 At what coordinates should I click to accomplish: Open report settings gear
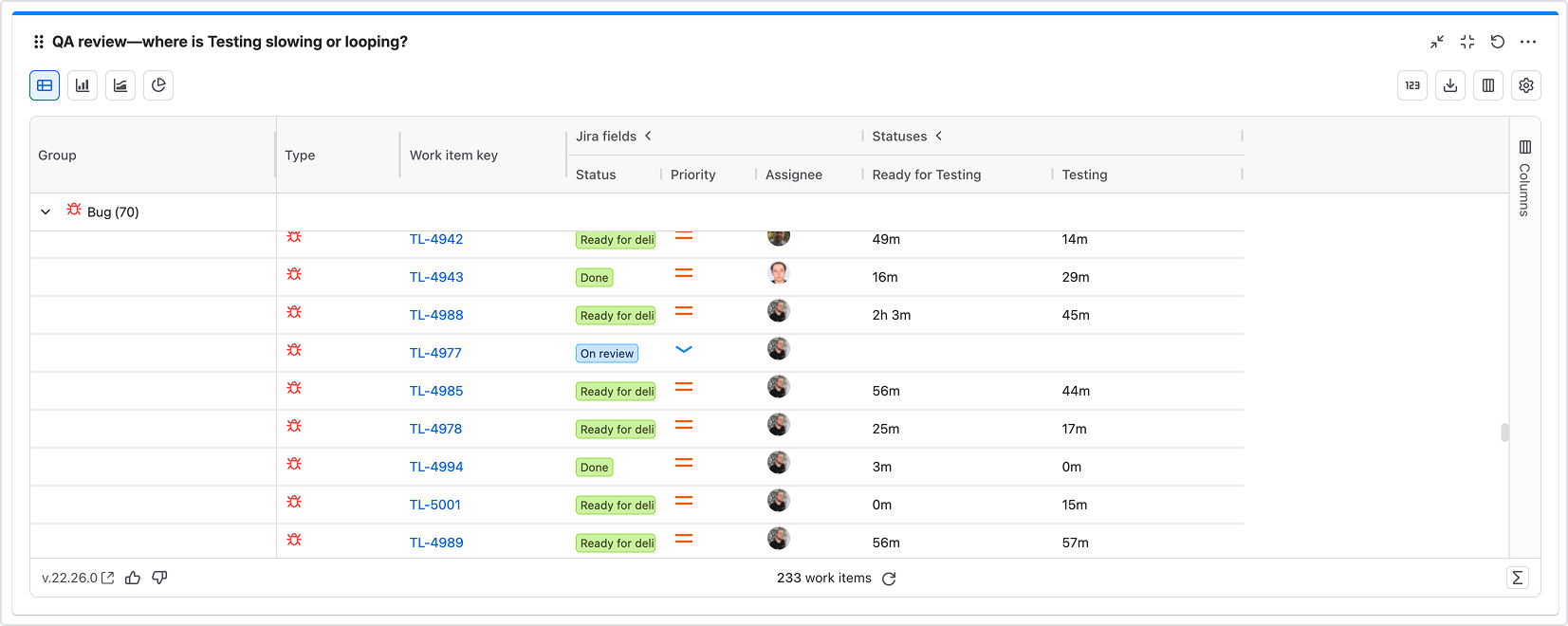pos(1526,85)
